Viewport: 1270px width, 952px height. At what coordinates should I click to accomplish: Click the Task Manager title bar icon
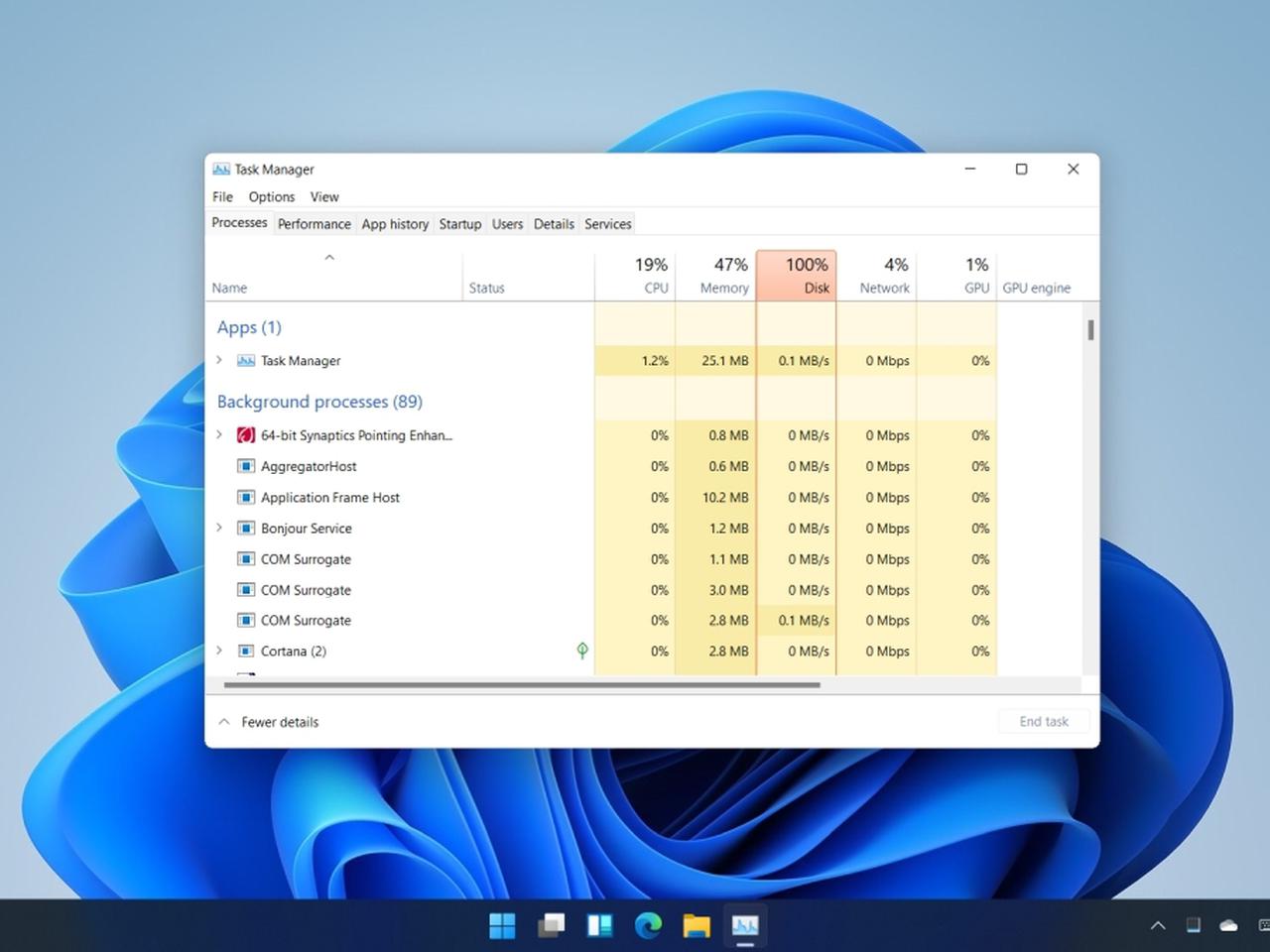click(221, 169)
